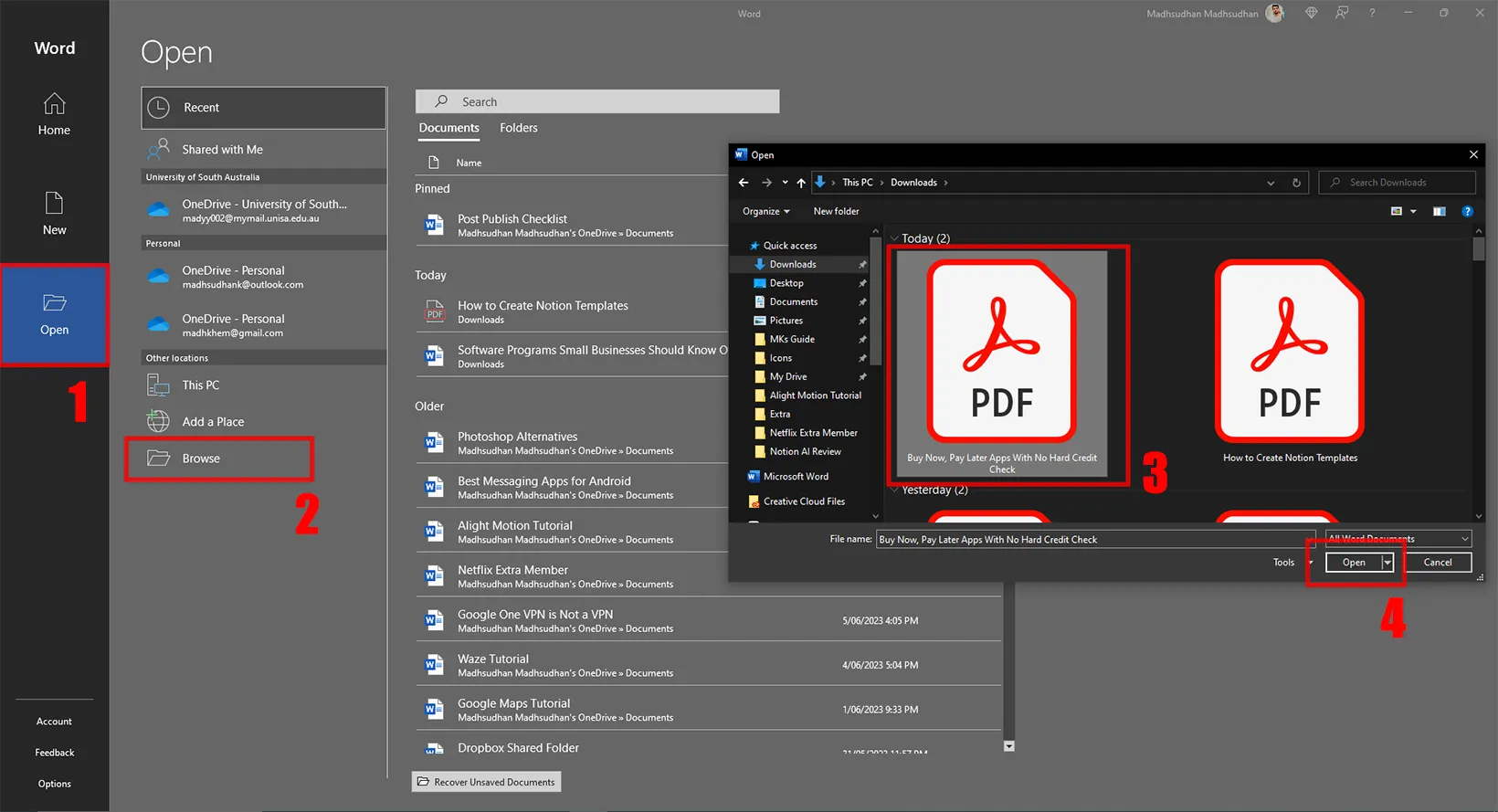Expand the view options dropdown arrow
The width and height of the screenshot is (1498, 812).
click(1413, 211)
